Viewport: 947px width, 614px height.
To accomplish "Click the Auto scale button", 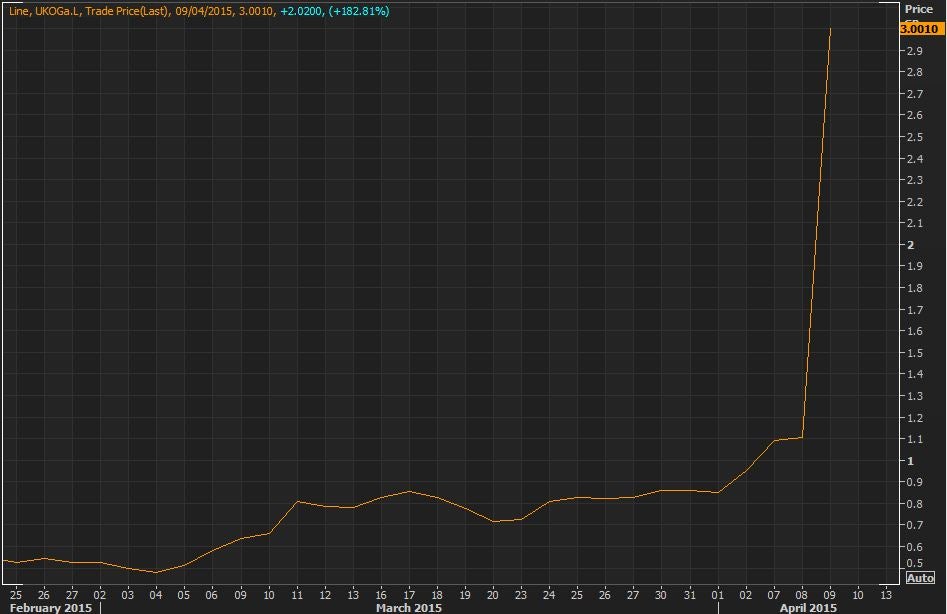I will [920, 578].
